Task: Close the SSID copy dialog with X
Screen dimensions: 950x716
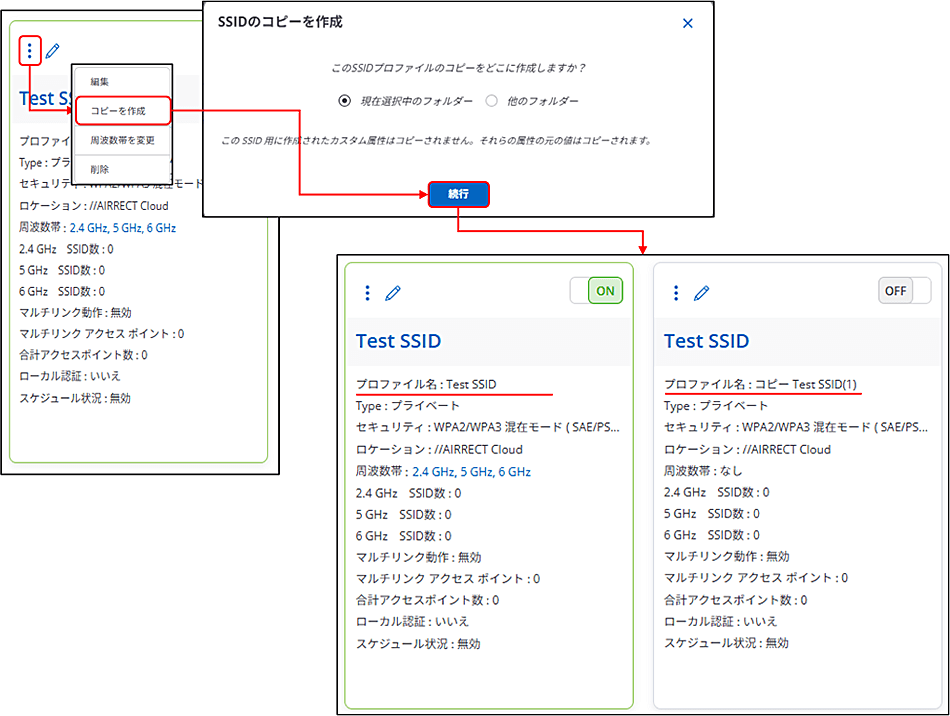Action: point(687,23)
